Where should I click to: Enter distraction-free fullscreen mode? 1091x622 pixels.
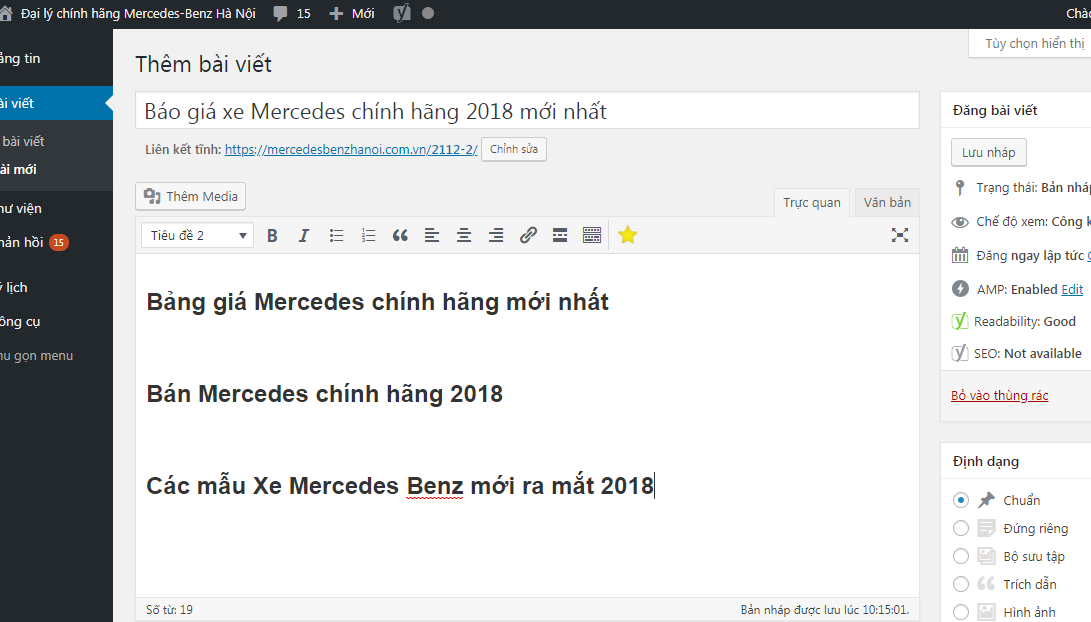[900, 235]
